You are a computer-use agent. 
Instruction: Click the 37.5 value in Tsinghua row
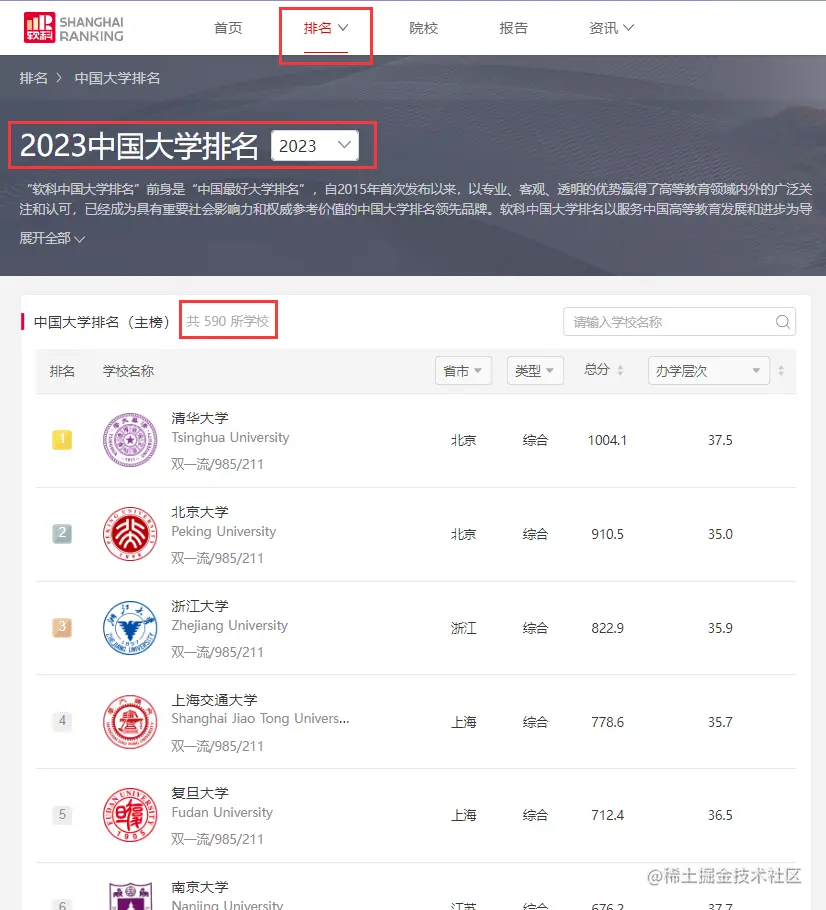tap(720, 440)
